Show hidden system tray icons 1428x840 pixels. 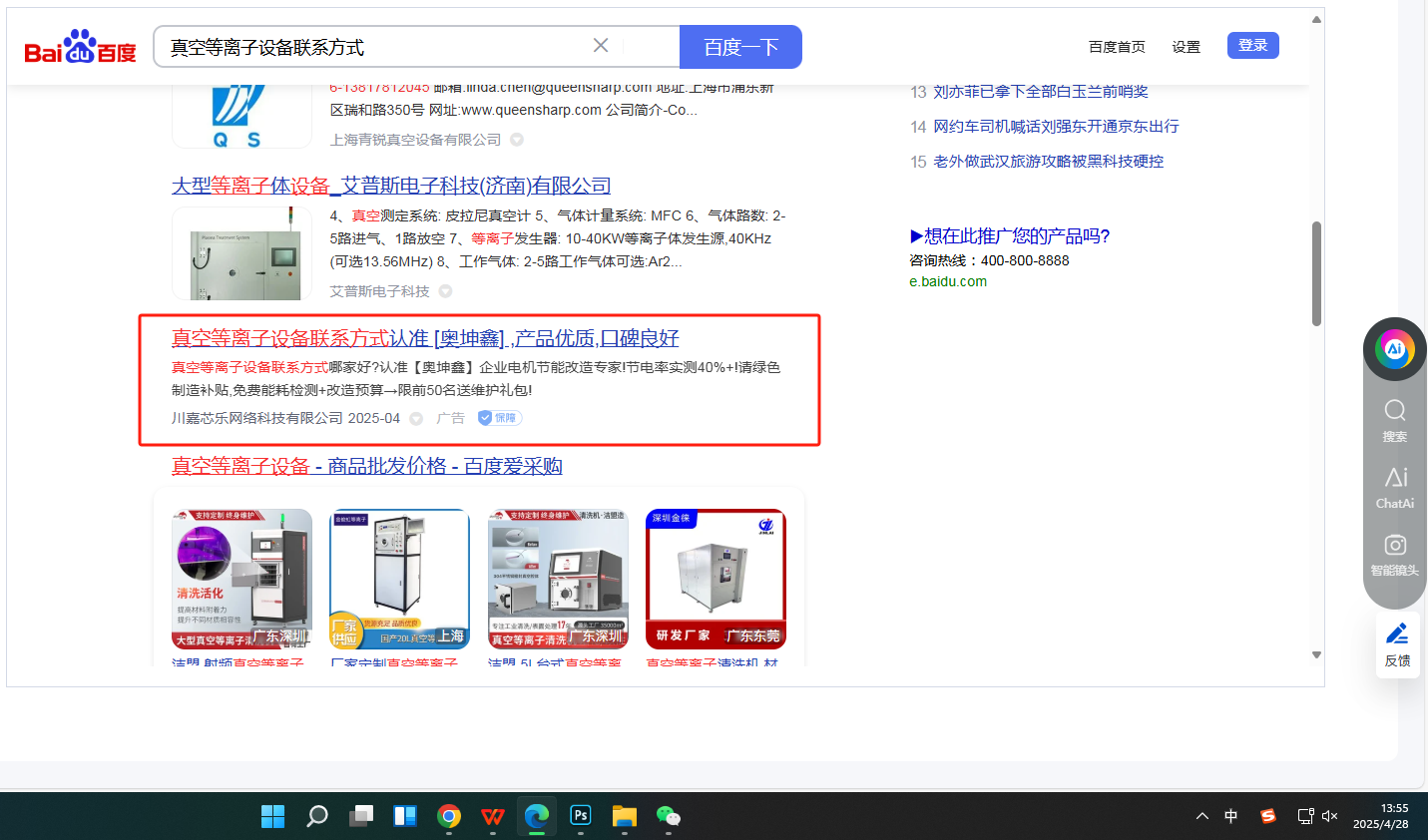click(1202, 816)
